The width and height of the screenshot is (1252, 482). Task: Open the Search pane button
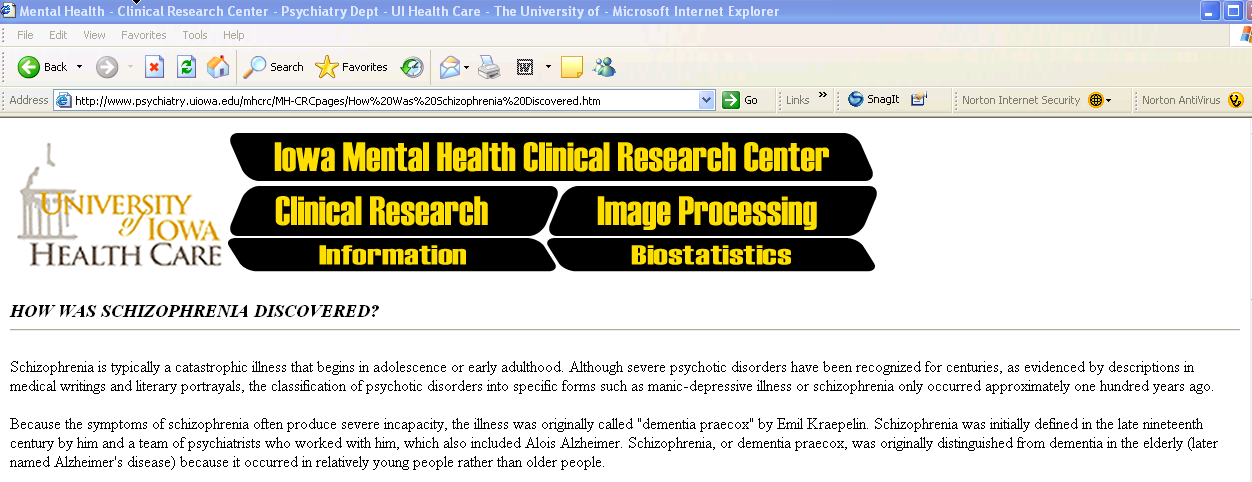[x=273, y=67]
